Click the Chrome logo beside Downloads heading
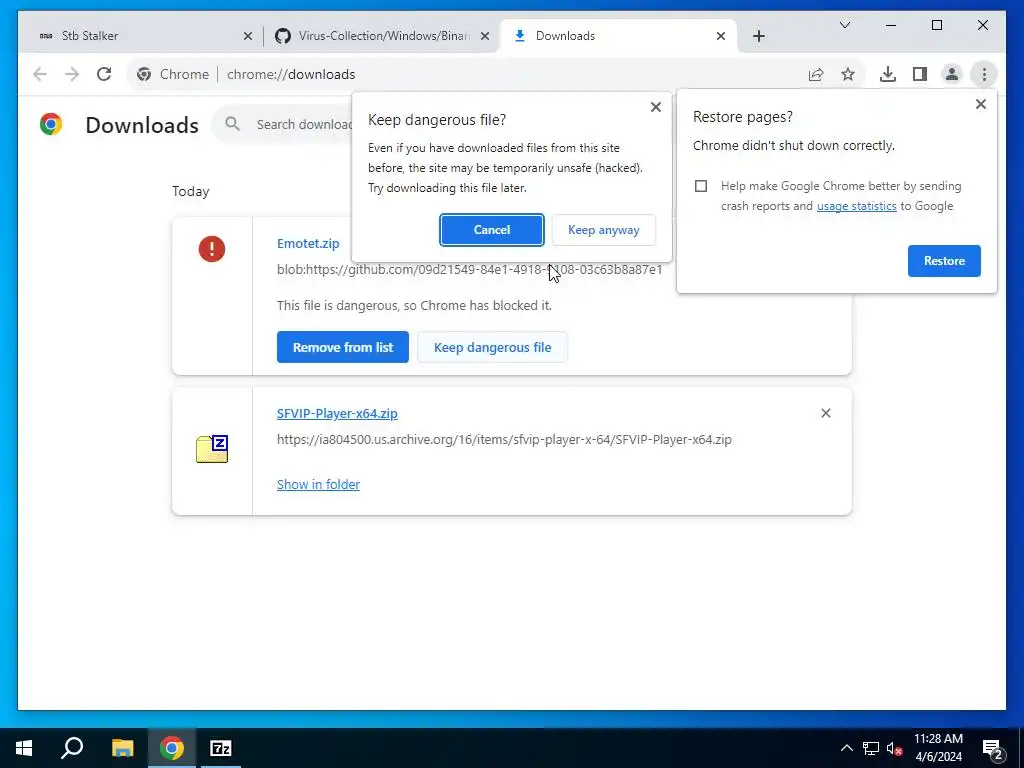 click(x=51, y=124)
